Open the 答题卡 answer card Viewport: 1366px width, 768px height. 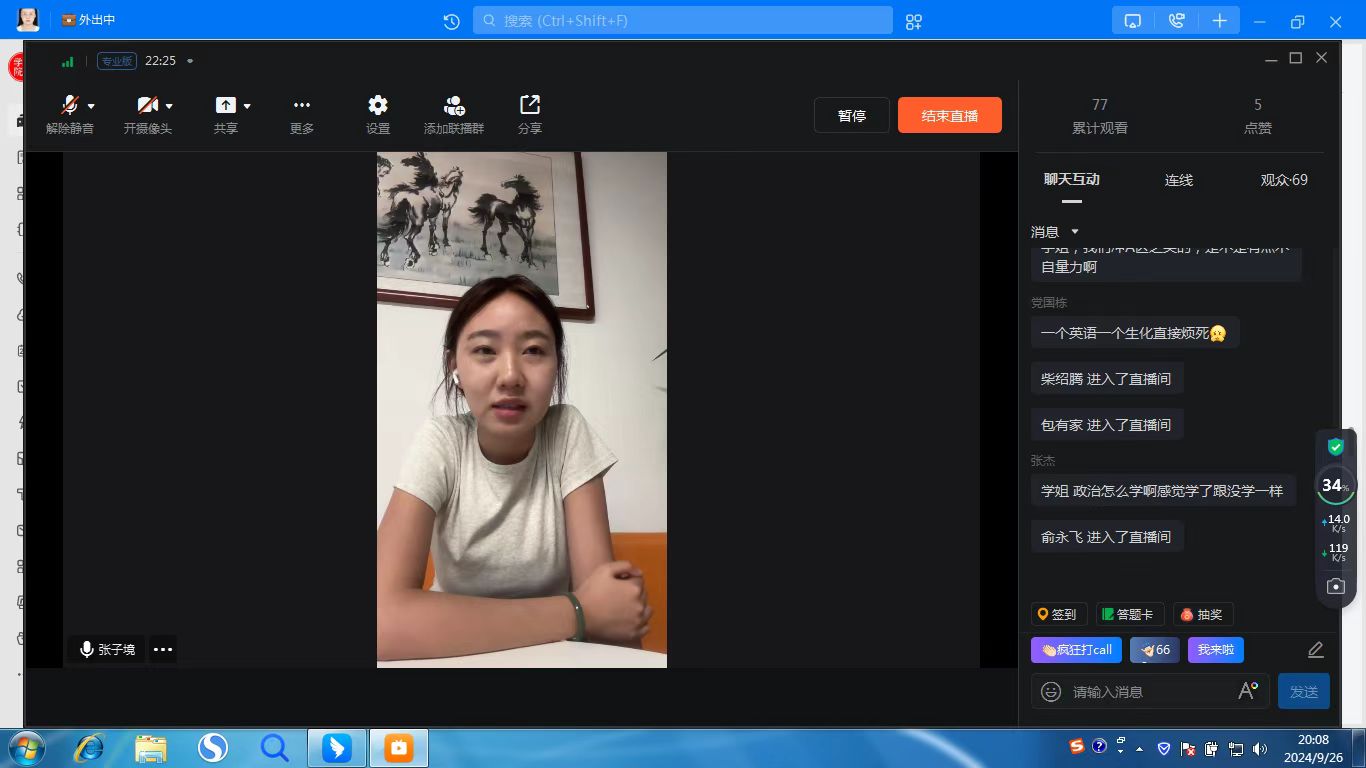pos(1129,614)
